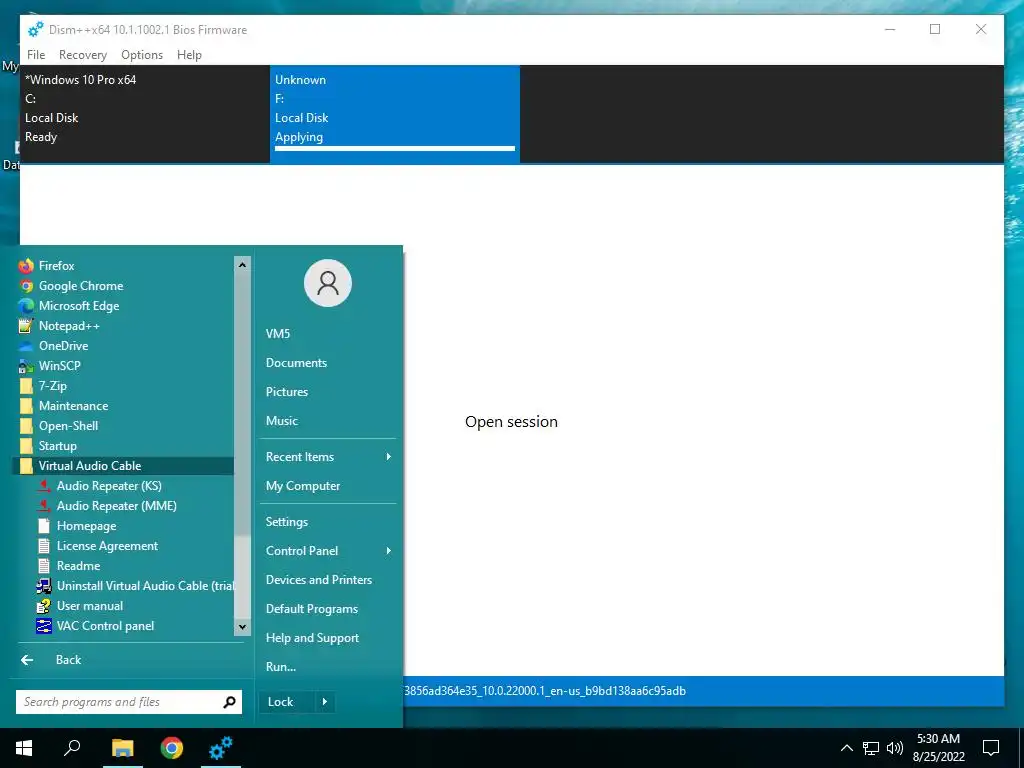Click the user account picture
1024x768 pixels.
328,283
